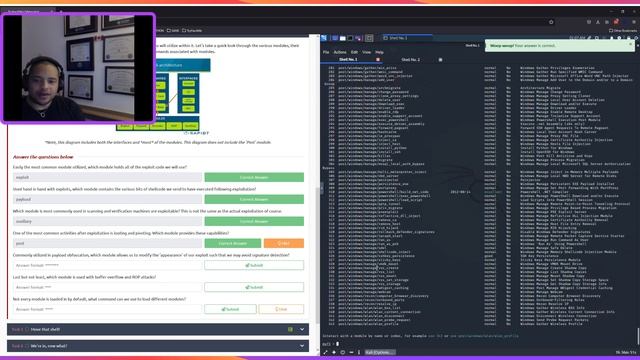The width and height of the screenshot is (640, 360).
Task: Click the webcam streamer overlay
Action: click(x=78, y=68)
